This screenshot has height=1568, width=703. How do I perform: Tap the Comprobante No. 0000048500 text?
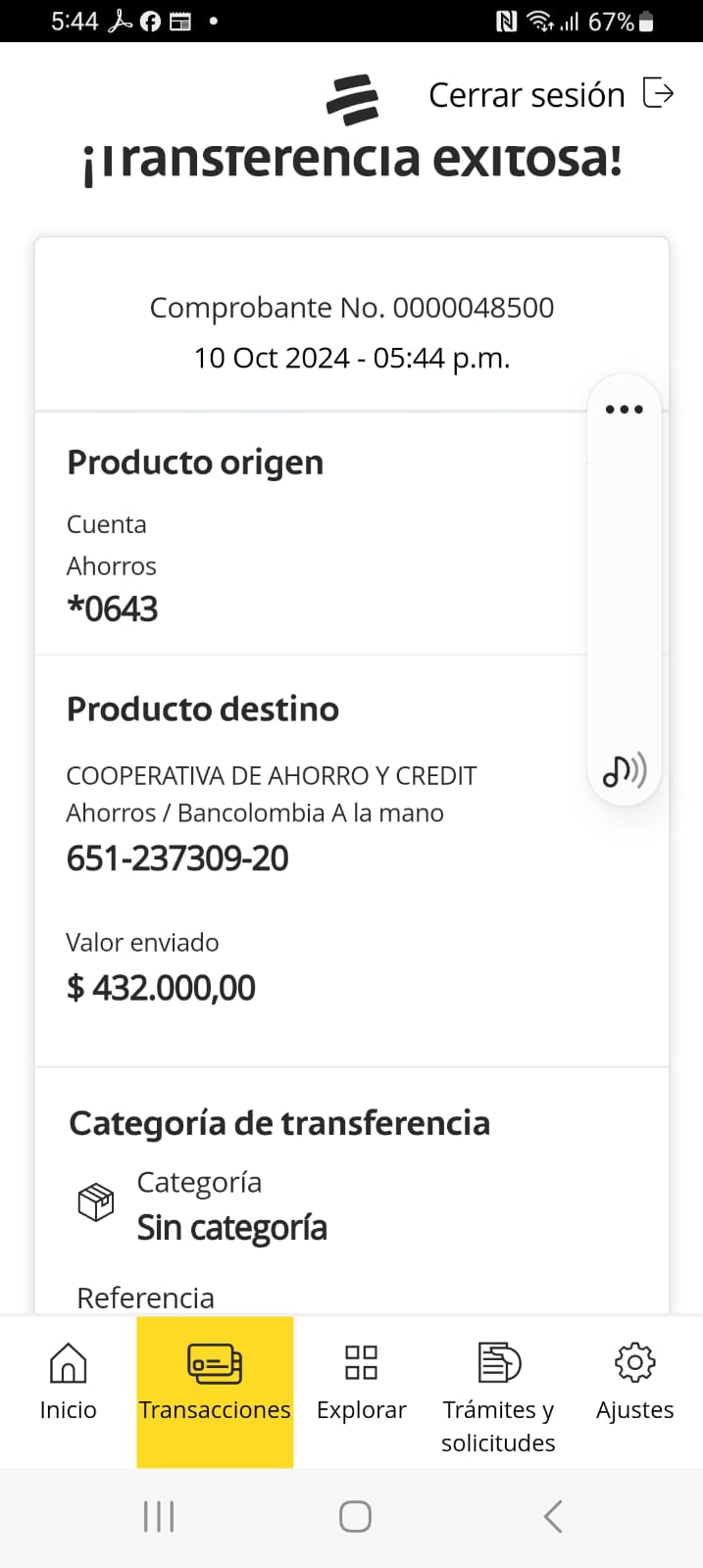[x=351, y=308]
